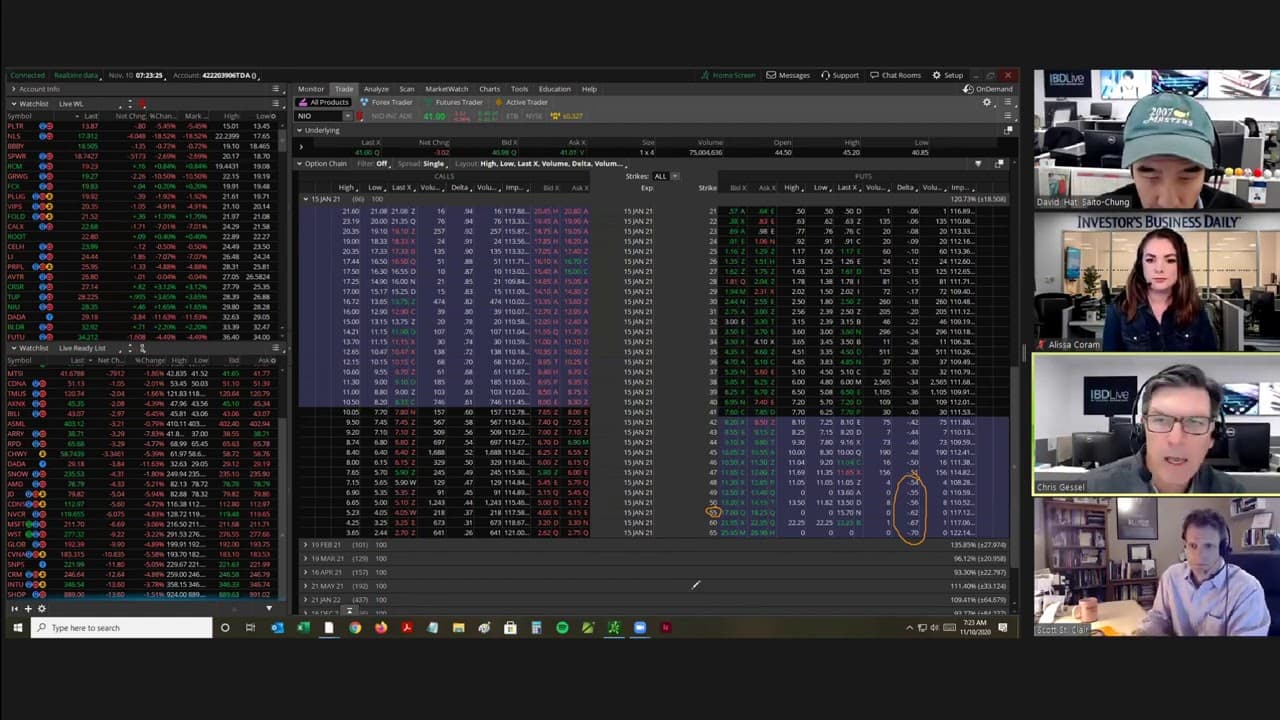This screenshot has width=1280, height=720.
Task: Activate the OnDemand mode button
Action: coord(988,89)
